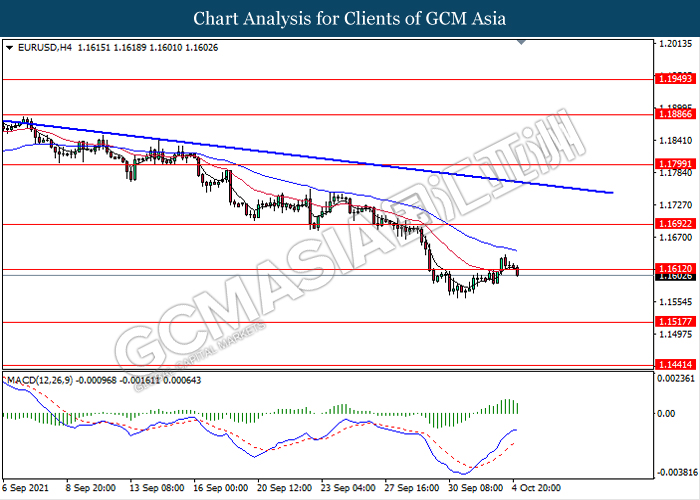
Task: Select the 1.14414 support level label
Action: pyautogui.click(x=675, y=365)
